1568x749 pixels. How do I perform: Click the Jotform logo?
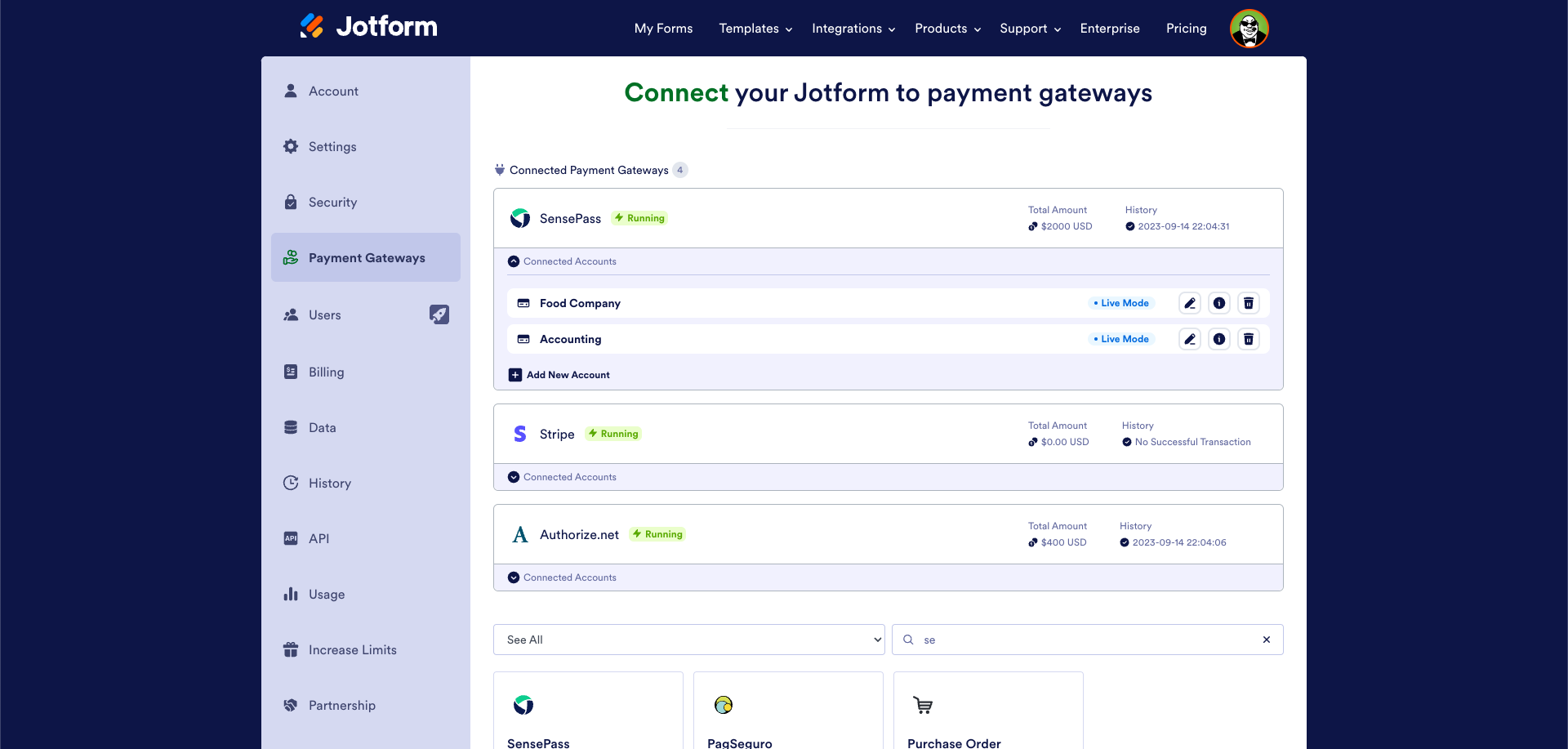(x=368, y=26)
